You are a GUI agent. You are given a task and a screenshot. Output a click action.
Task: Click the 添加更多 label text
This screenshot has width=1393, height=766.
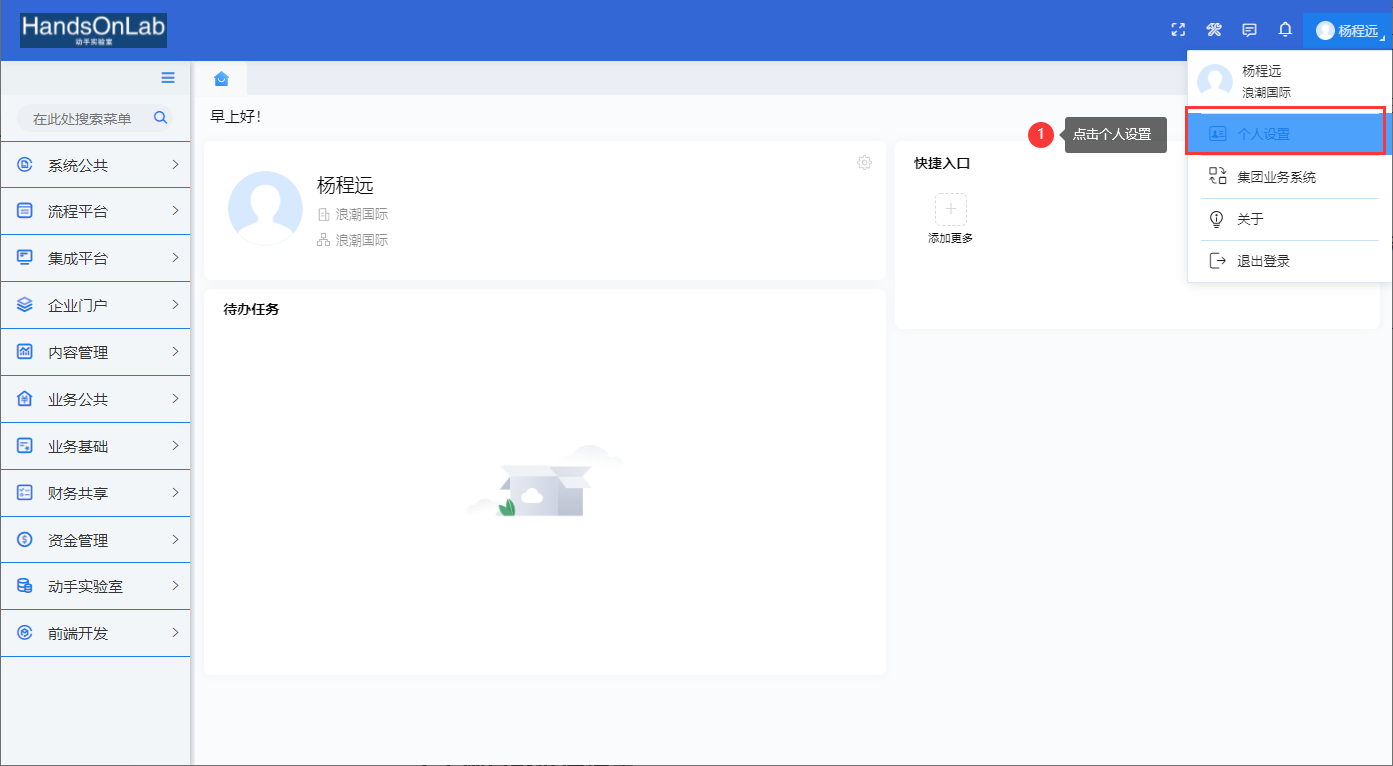950,238
